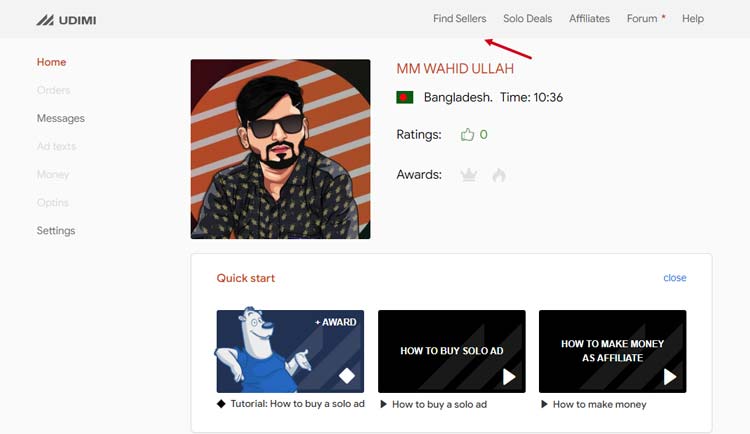
Task: Open the Help page
Action: [693, 19]
